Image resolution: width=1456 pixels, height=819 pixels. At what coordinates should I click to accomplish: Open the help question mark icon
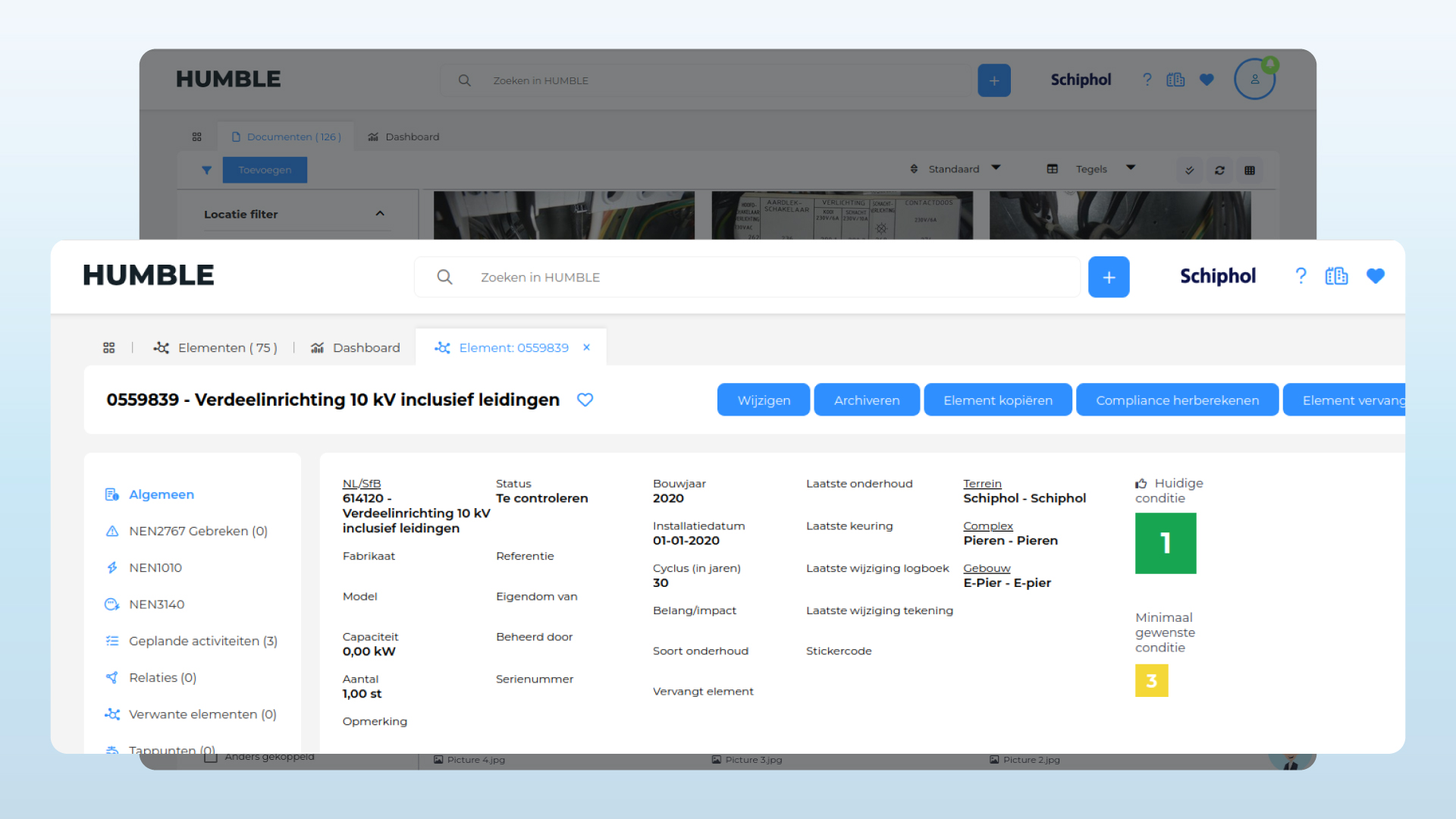click(x=1301, y=276)
